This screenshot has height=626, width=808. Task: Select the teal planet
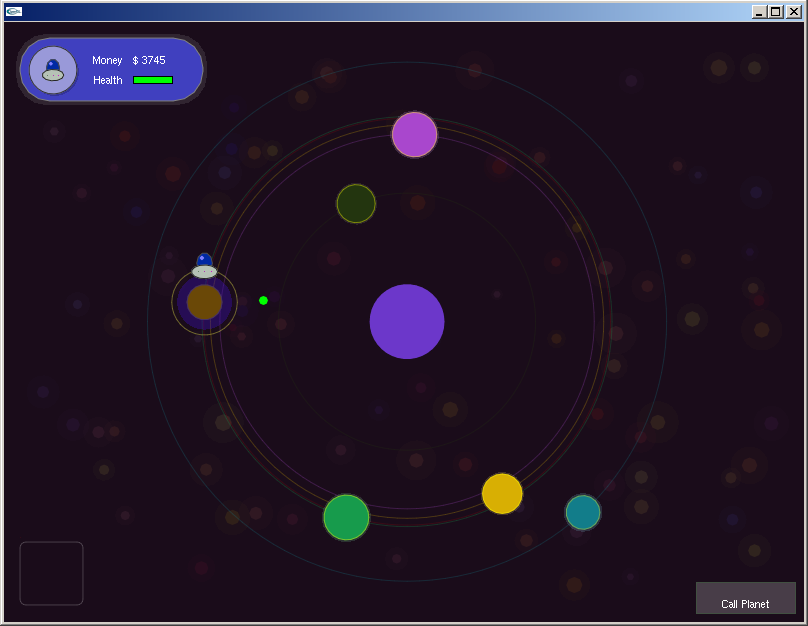[x=583, y=512]
